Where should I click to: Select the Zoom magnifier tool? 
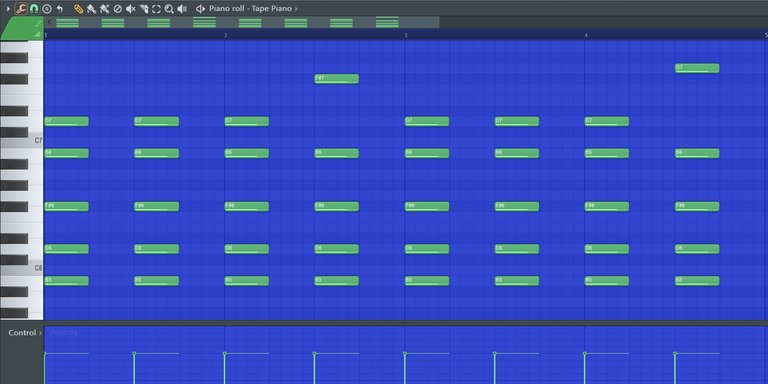[169, 8]
